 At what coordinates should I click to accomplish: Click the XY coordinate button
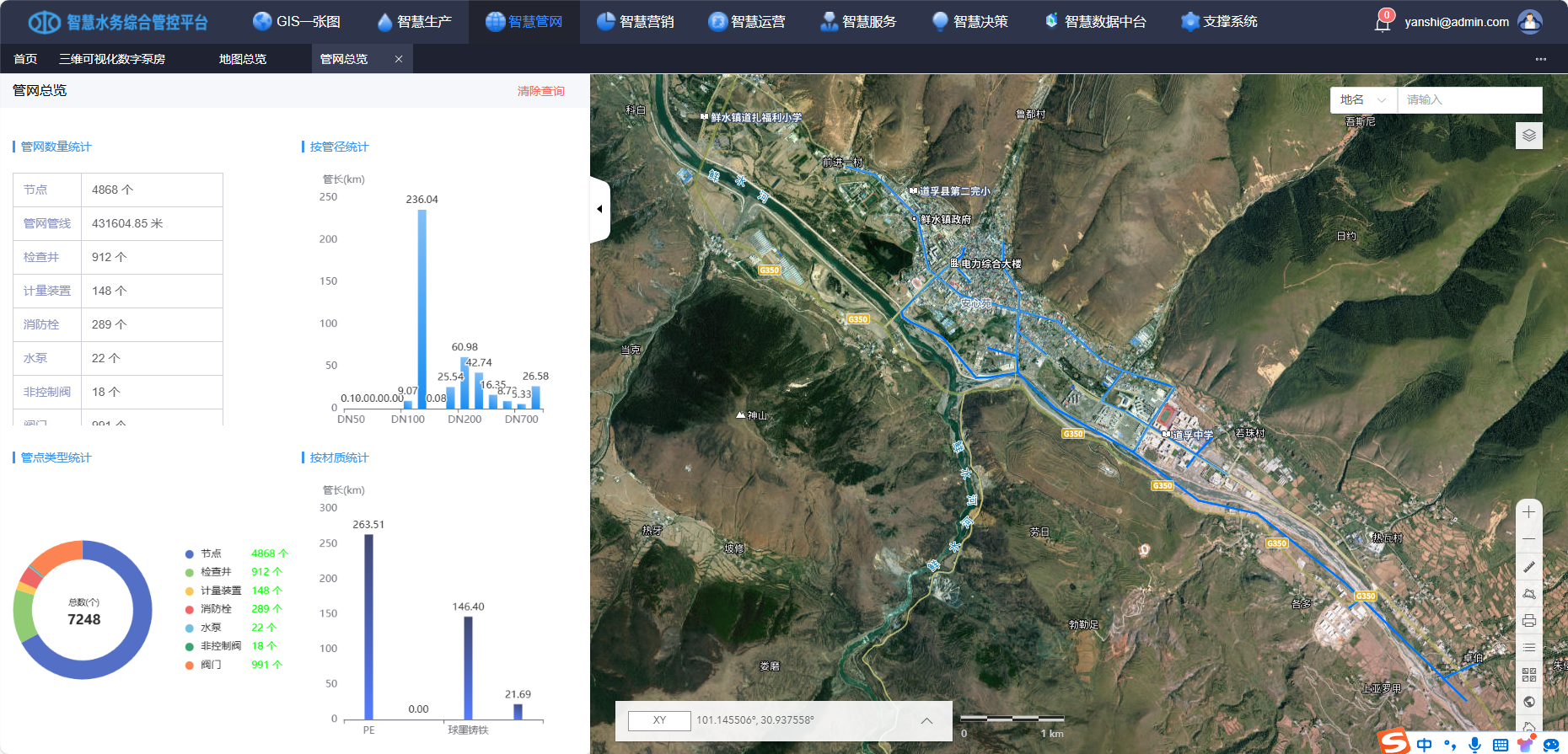pos(659,720)
